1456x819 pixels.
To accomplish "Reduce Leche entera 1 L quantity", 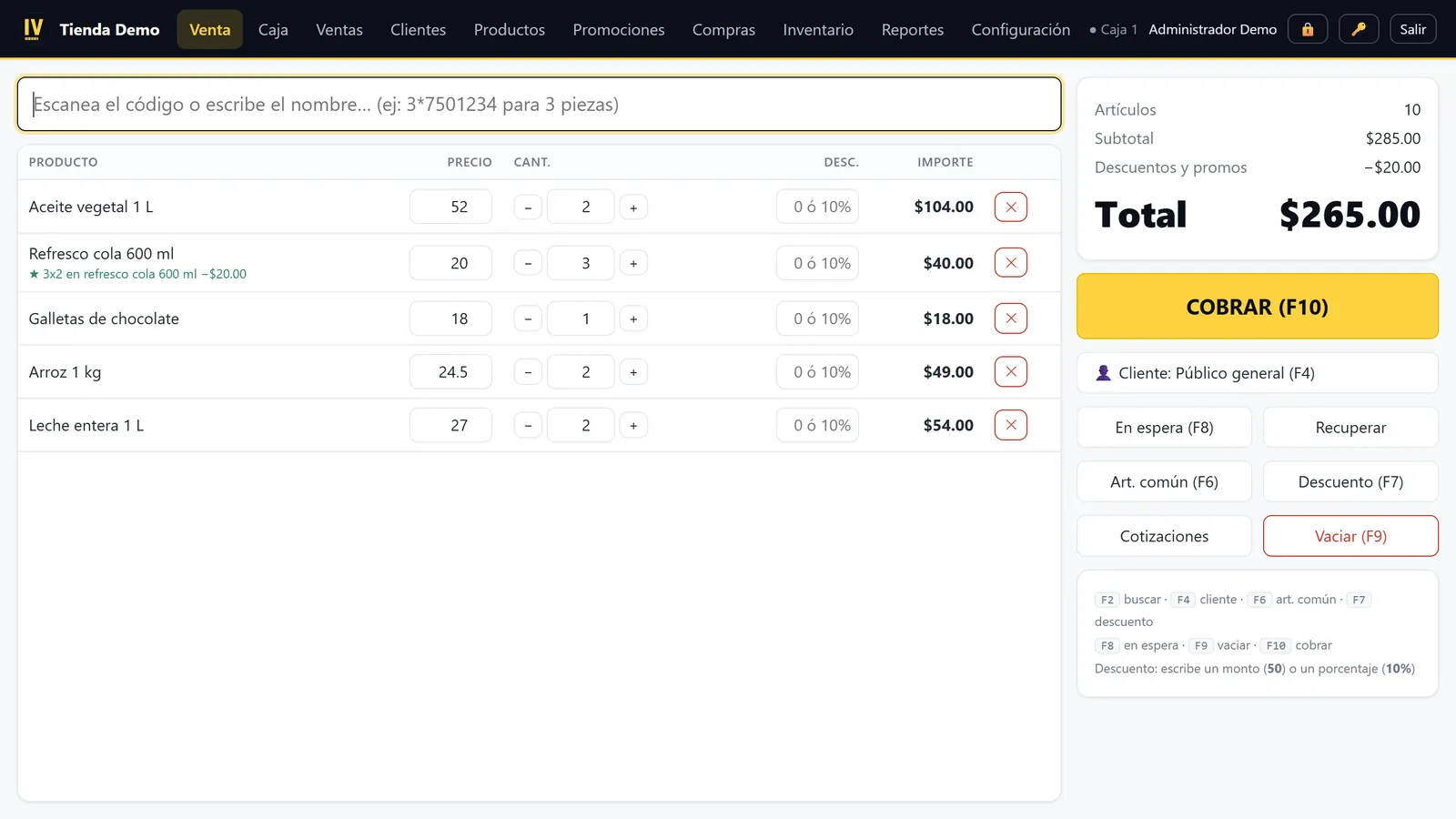I will 528,425.
